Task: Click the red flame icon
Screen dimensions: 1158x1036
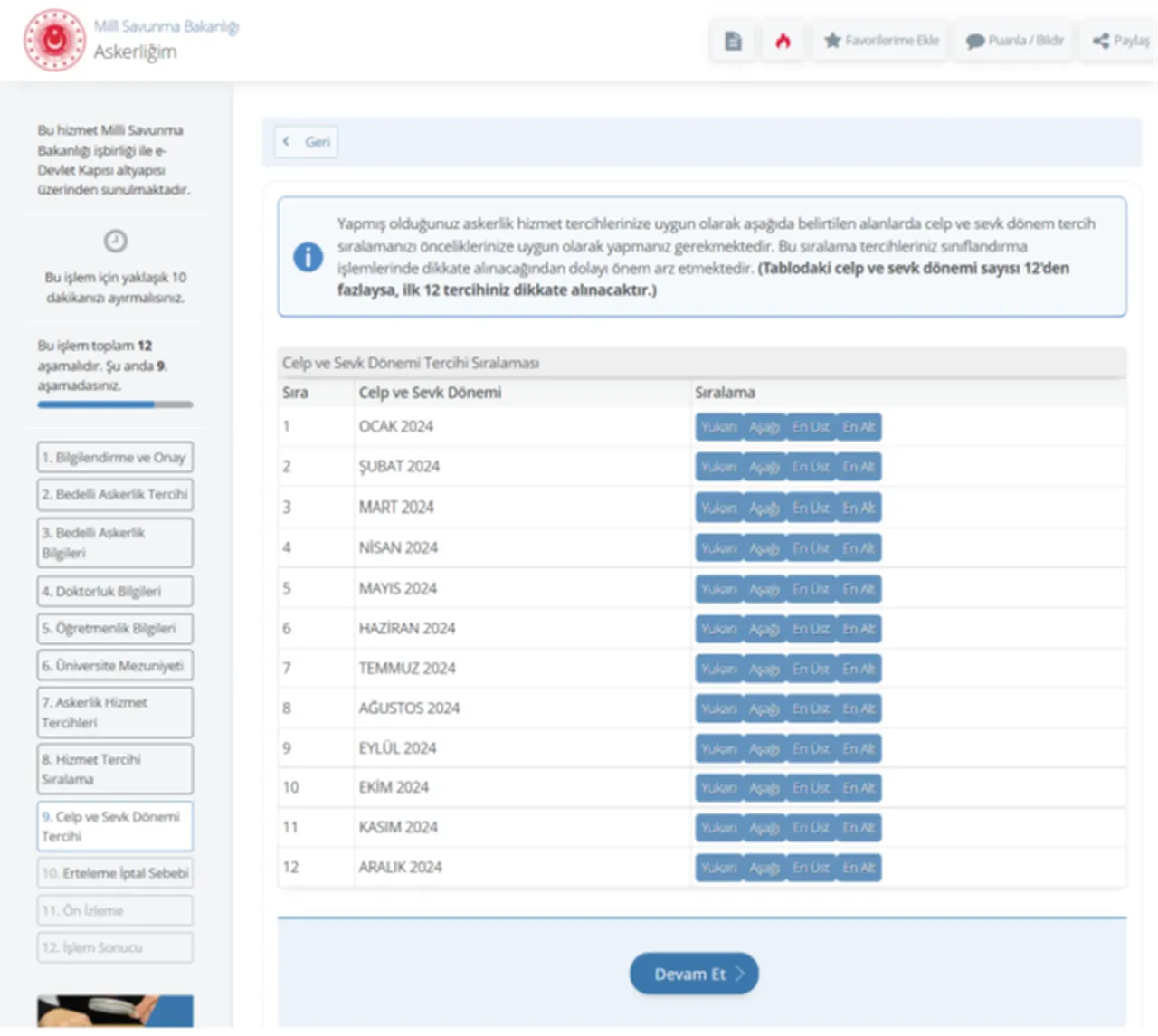Action: point(783,41)
